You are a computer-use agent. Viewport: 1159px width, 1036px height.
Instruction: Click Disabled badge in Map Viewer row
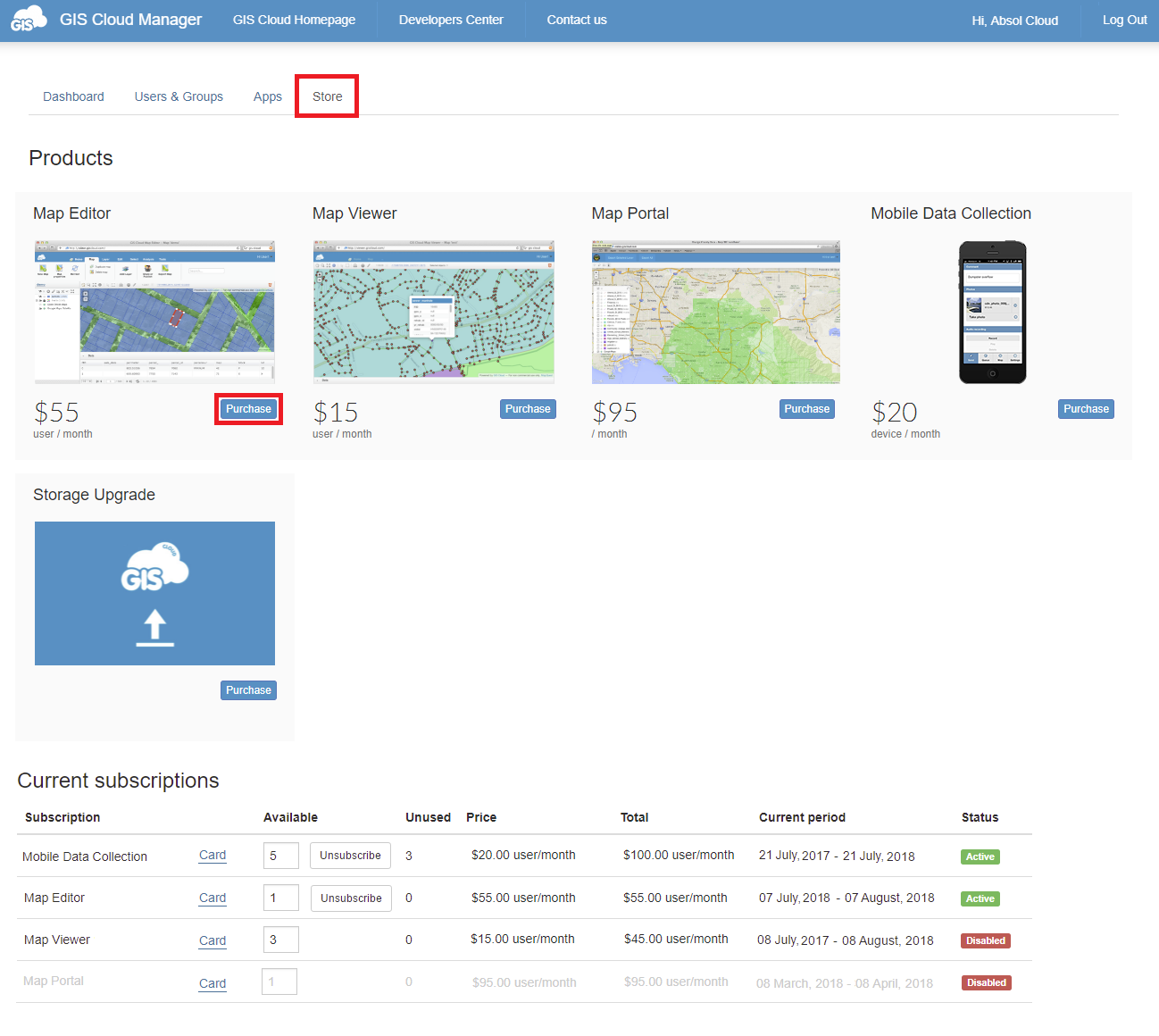[986, 940]
